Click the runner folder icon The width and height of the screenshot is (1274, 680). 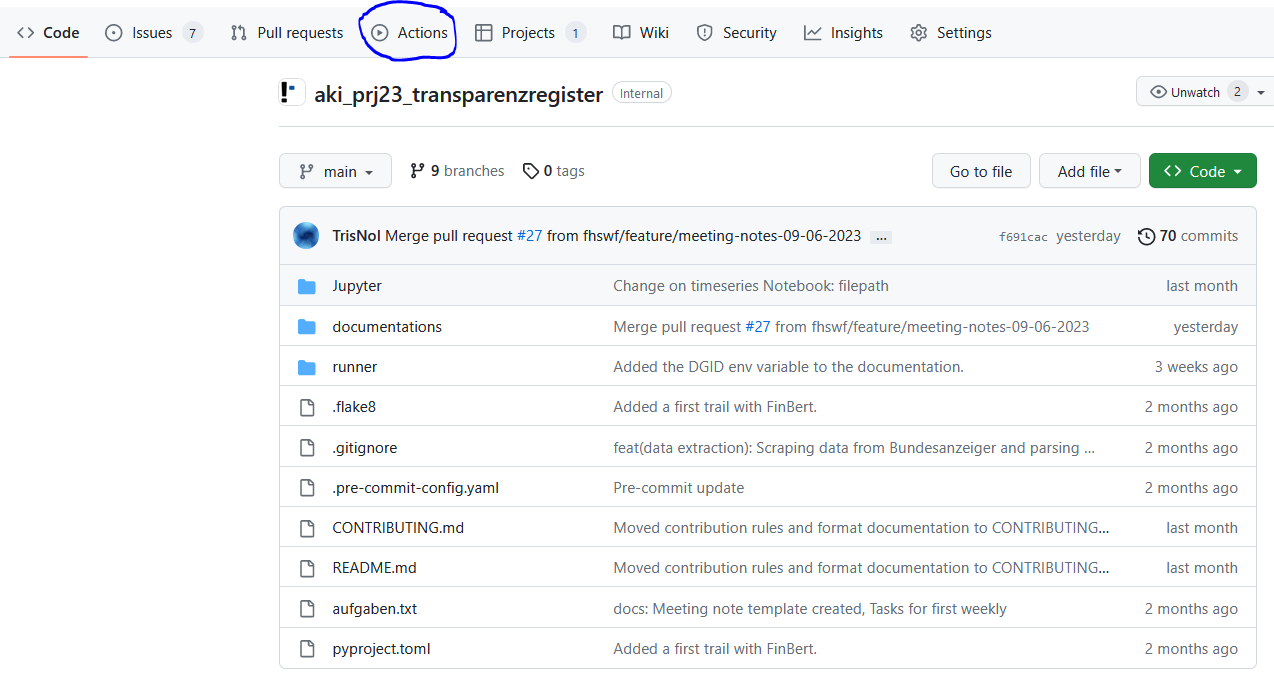coord(307,367)
